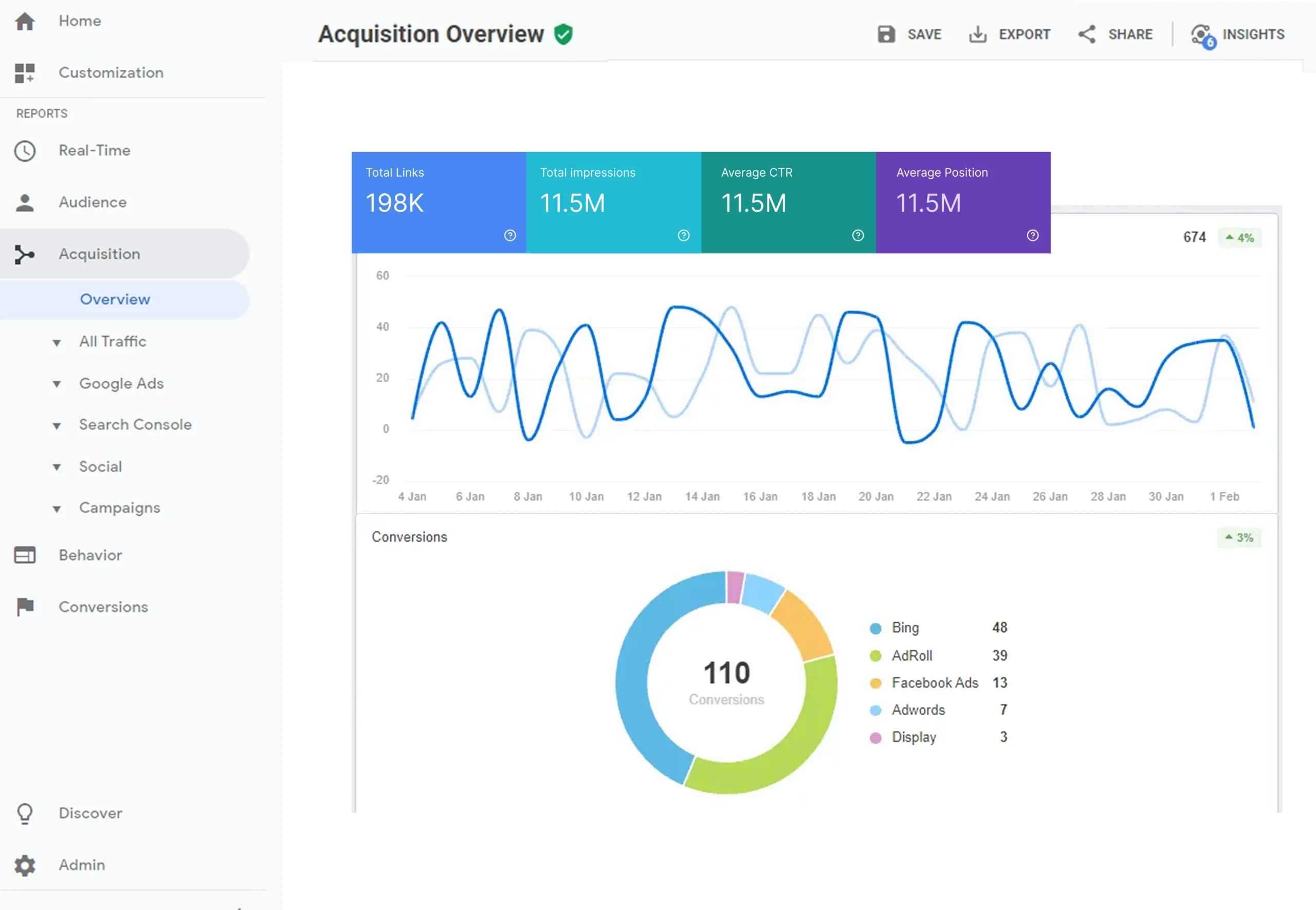Open the Audience person icon

click(x=25, y=202)
